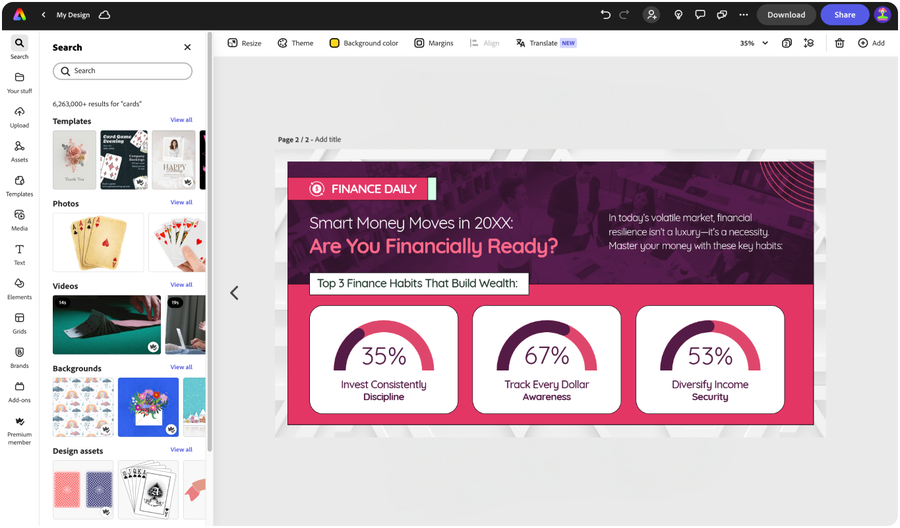900x528 pixels.
Task: Open the Elements panel
Action: [x=20, y=289]
